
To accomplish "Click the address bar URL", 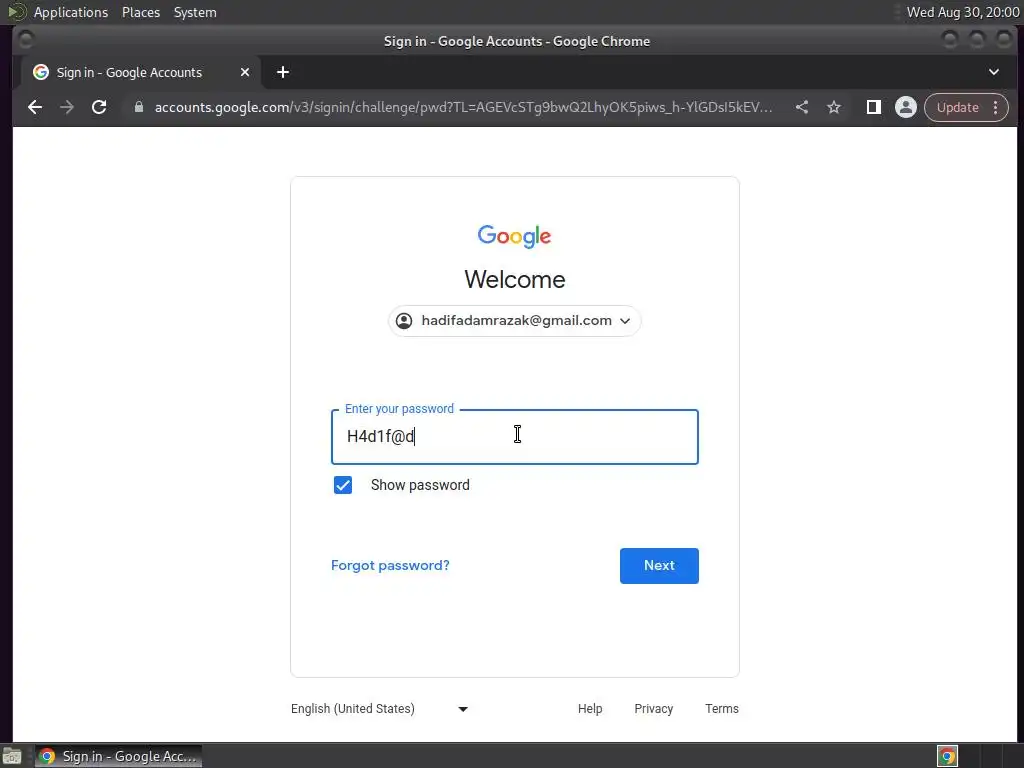I will click(x=463, y=107).
